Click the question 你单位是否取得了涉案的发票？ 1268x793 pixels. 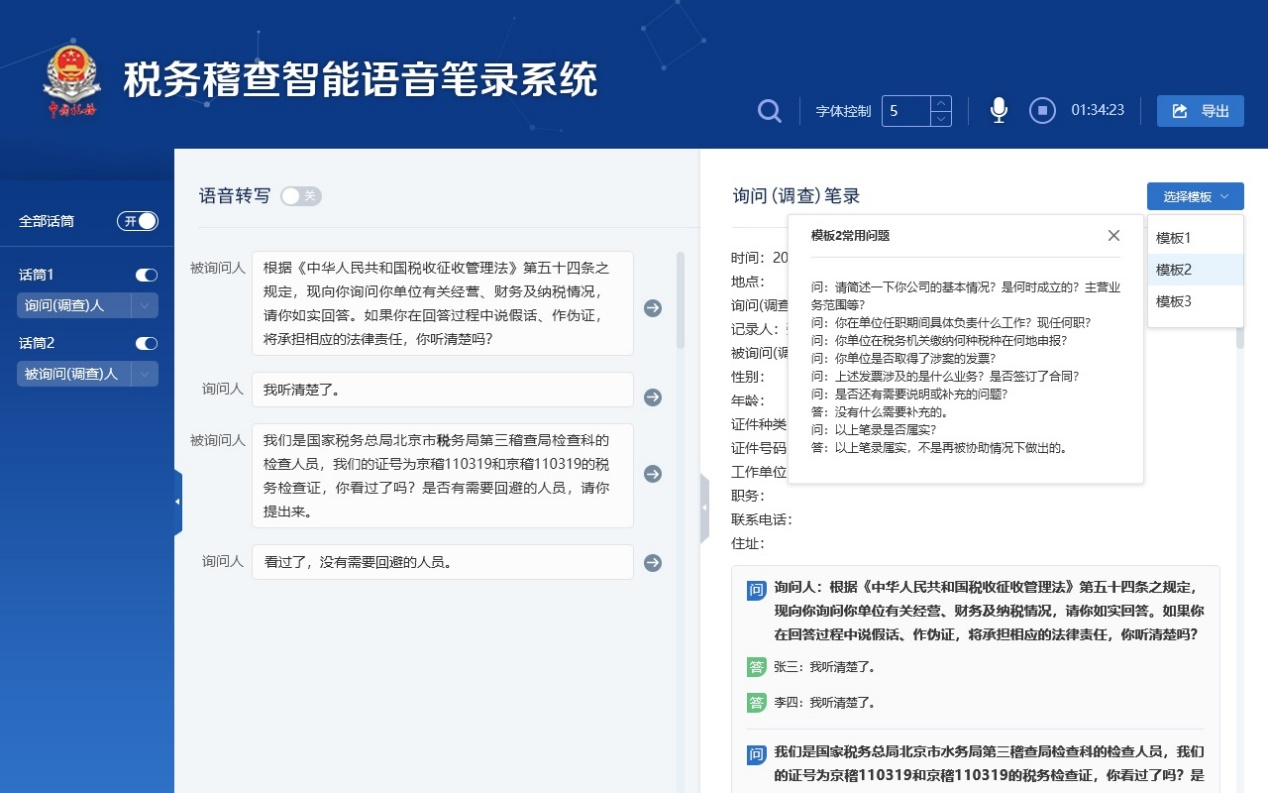click(902, 358)
